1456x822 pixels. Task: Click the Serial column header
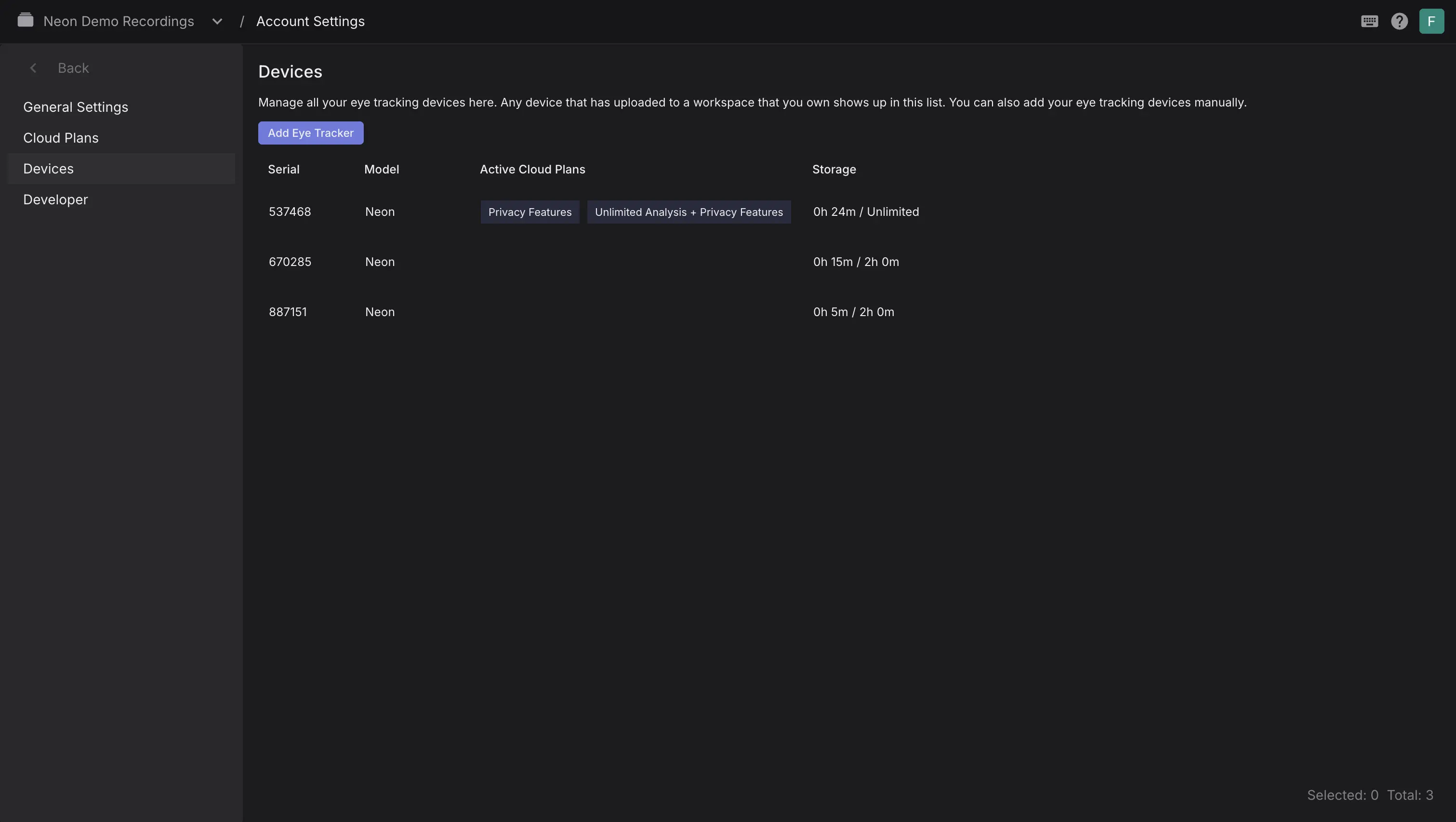click(283, 169)
